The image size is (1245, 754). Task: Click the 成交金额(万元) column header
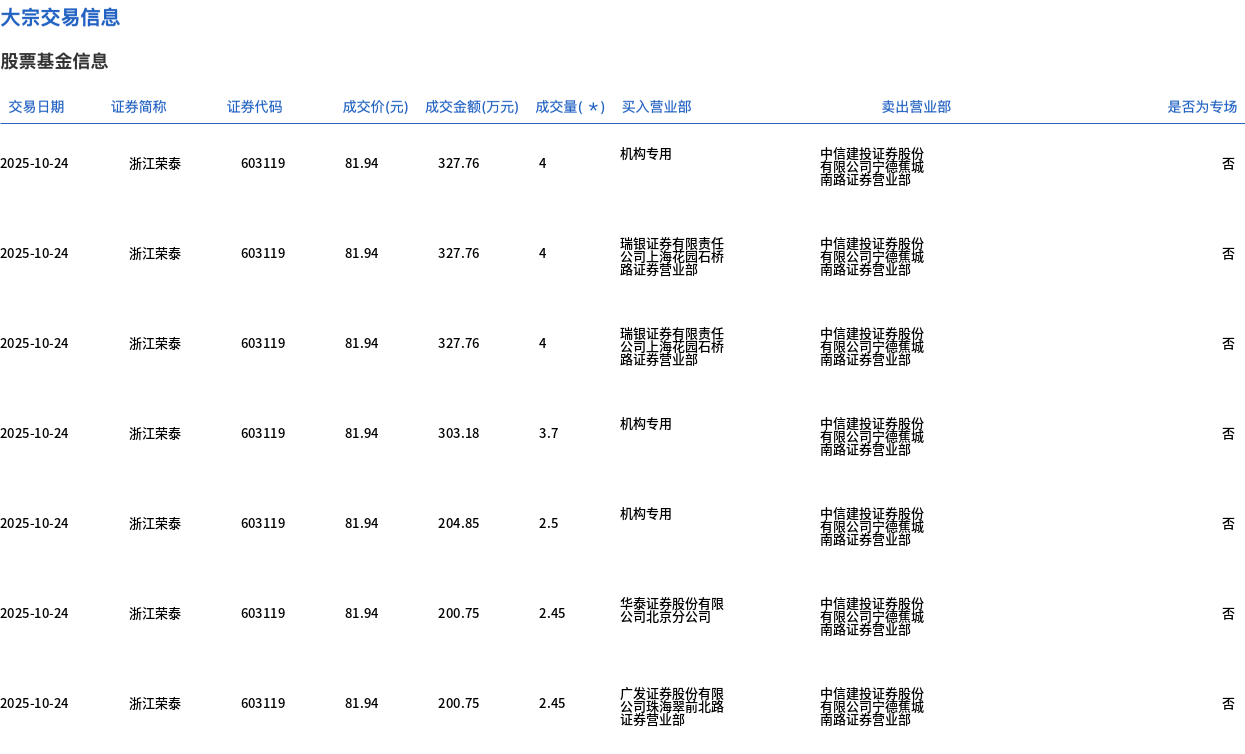click(x=472, y=107)
